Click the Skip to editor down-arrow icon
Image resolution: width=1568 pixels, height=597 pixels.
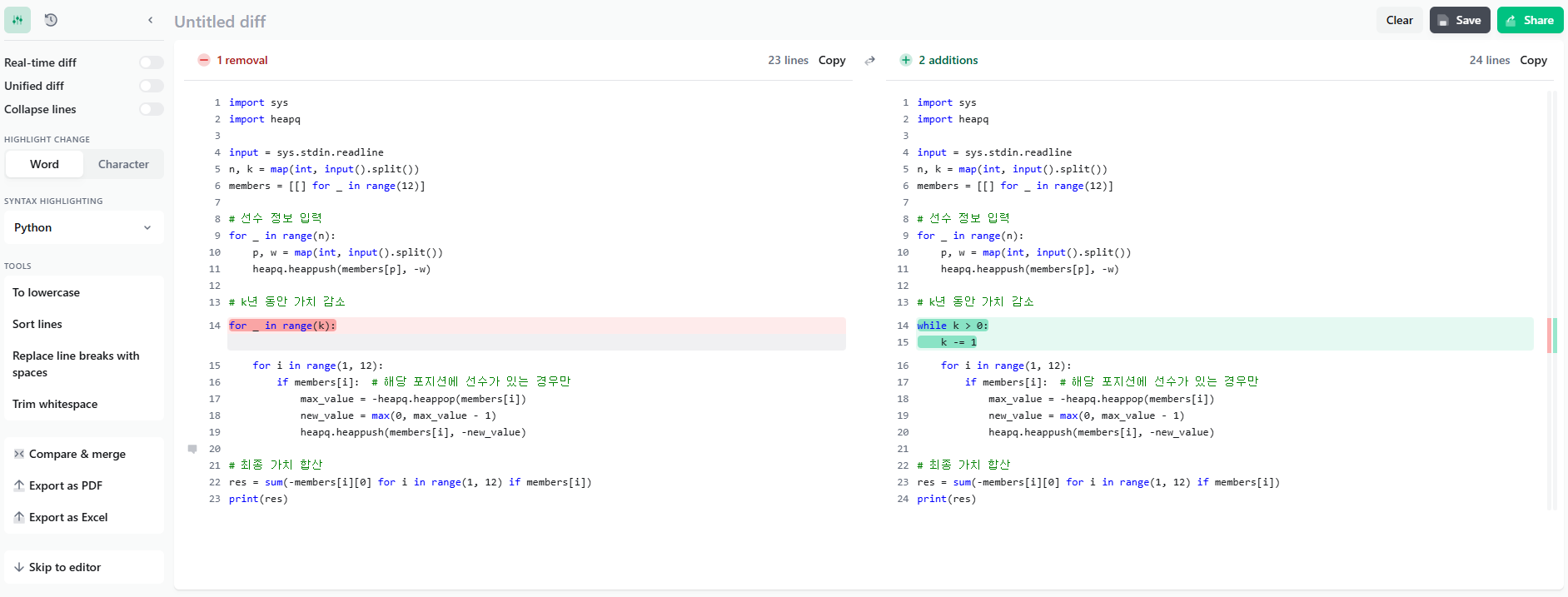pyautogui.click(x=19, y=567)
